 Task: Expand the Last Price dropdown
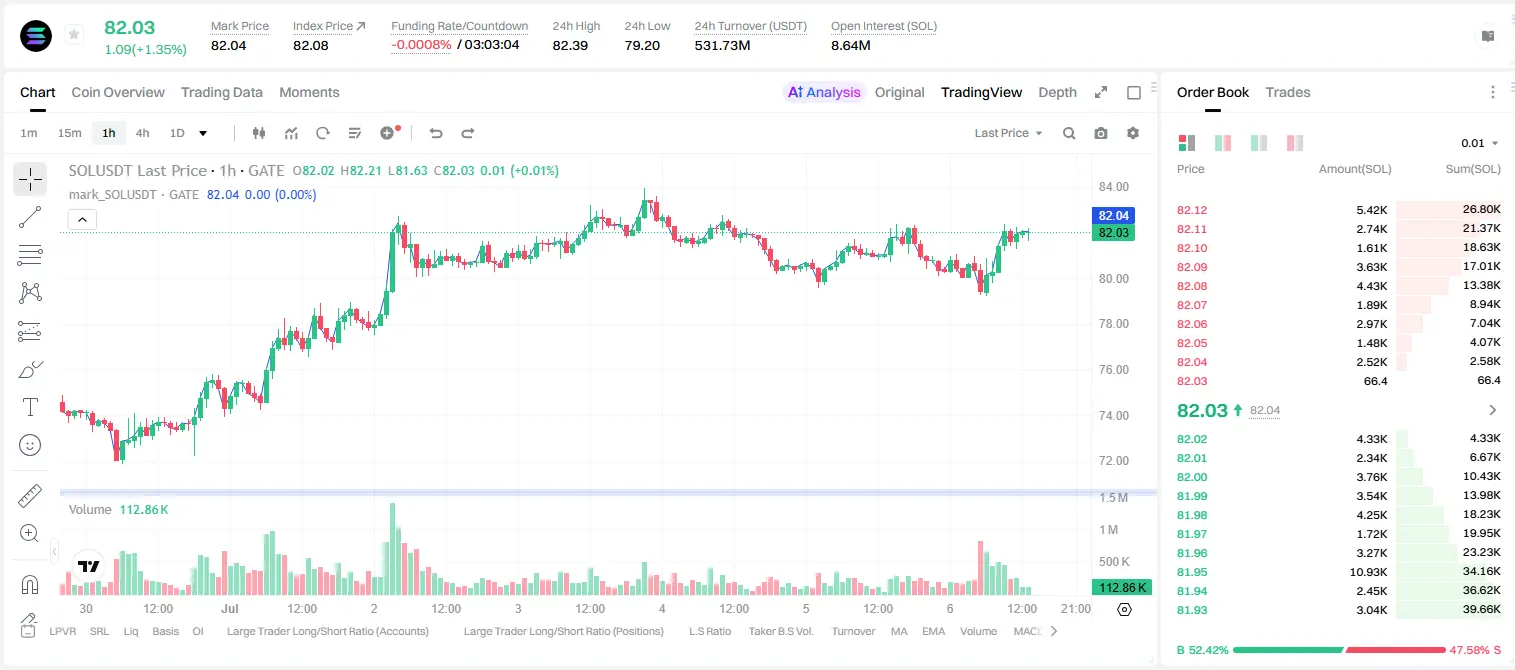1008,133
